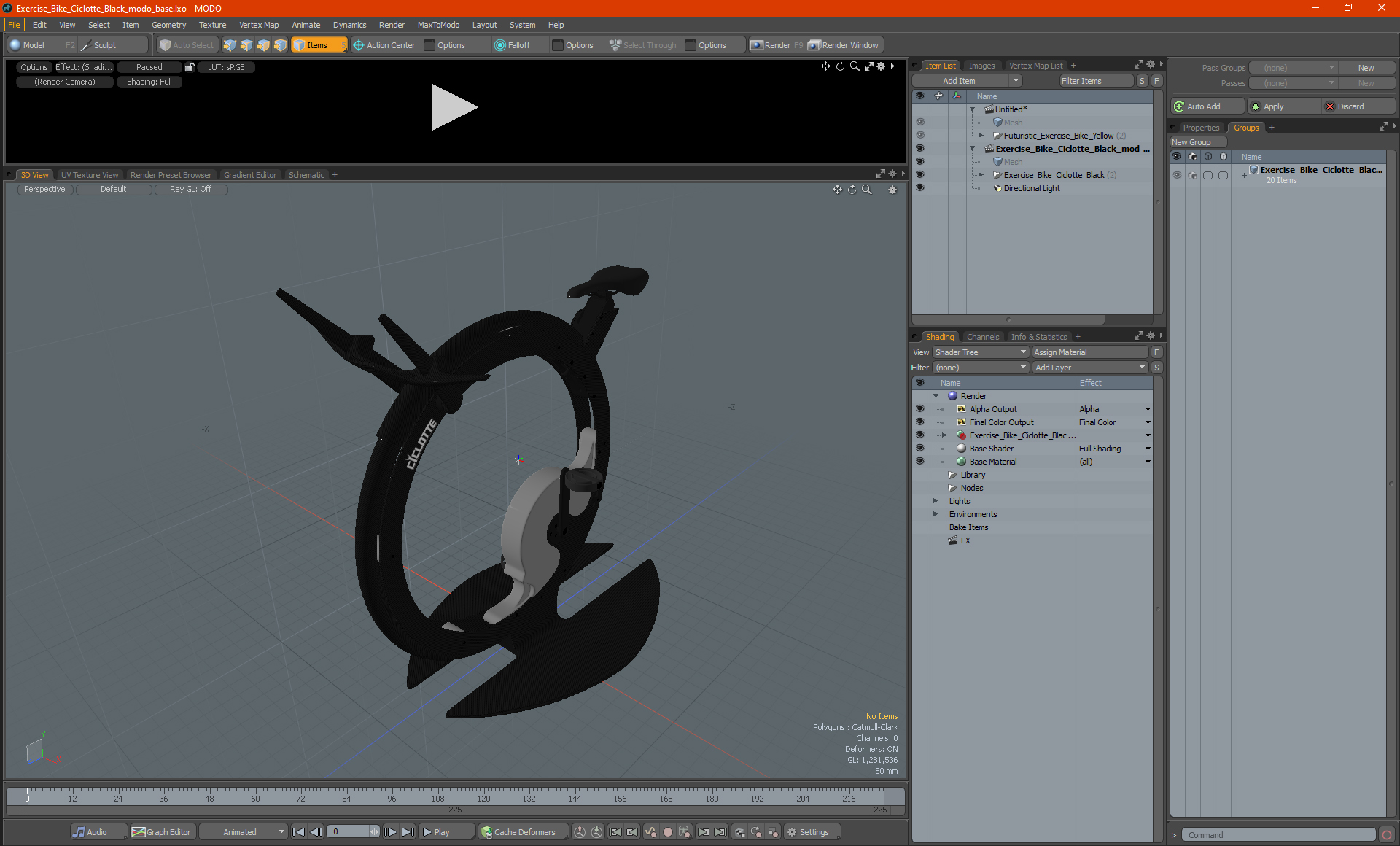Toggle visibility of Base Shader layer
The height and width of the screenshot is (846, 1400).
(x=920, y=449)
